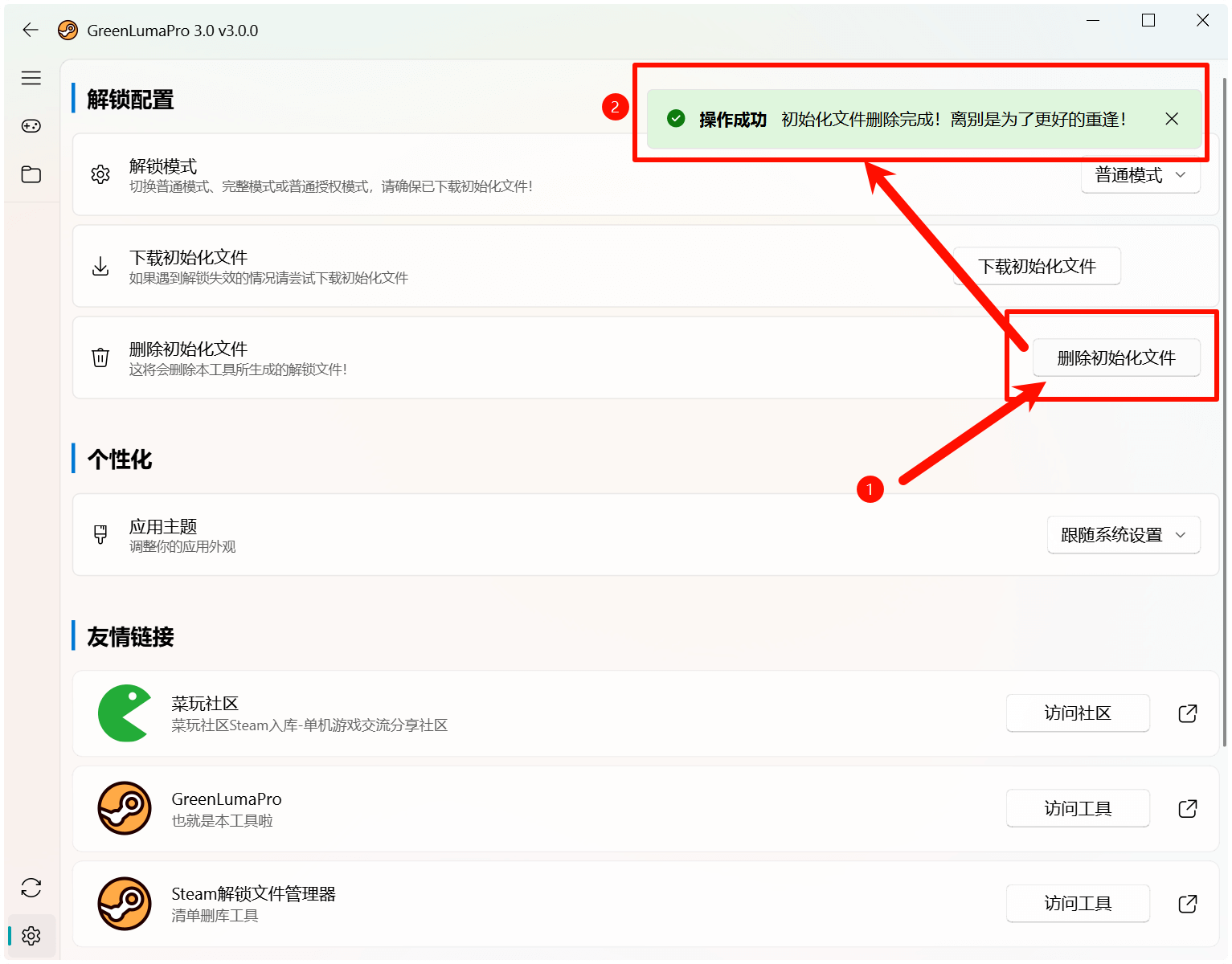Click the vertical scrollbar on the right
This screenshot has width=1232, height=964.
pos(1224,402)
